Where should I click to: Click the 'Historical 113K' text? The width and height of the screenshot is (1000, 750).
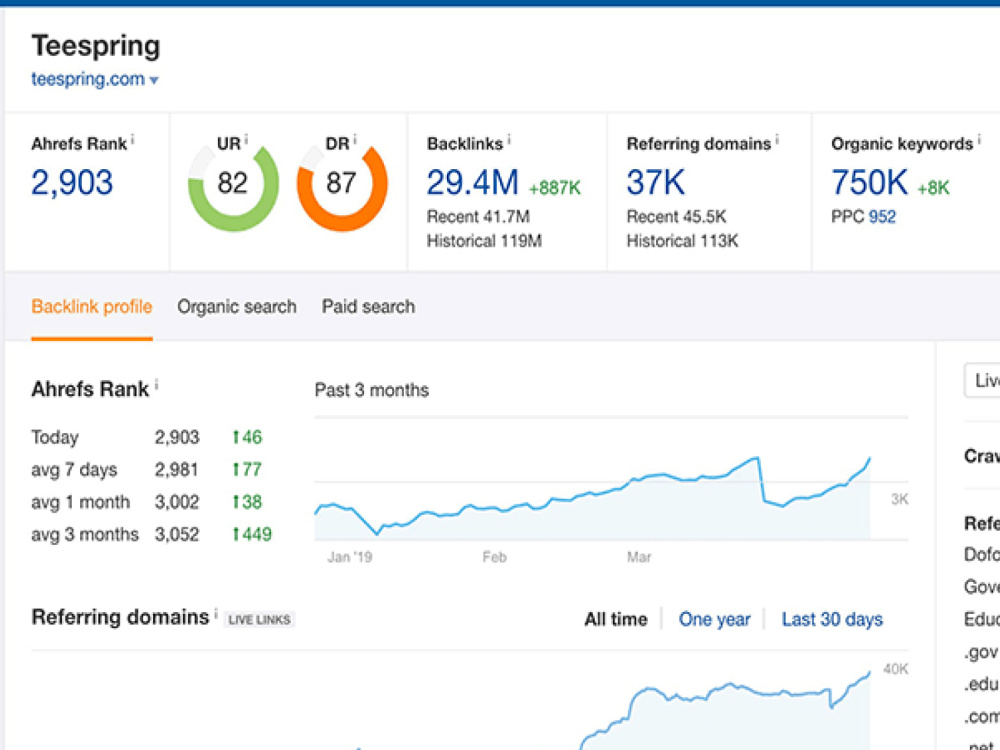682,241
